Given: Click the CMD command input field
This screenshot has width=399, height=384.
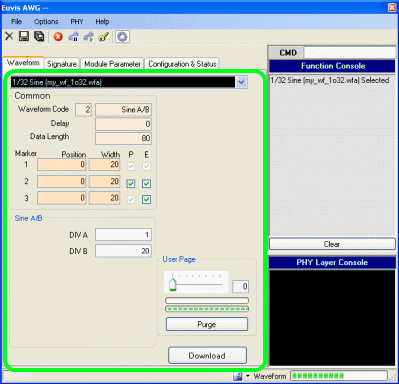Looking at the screenshot, I should 350,52.
